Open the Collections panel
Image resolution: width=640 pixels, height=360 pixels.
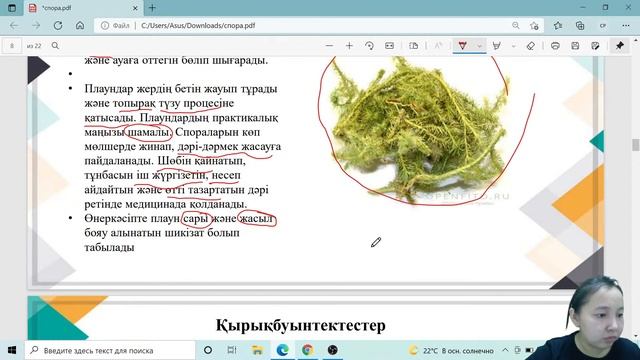(x=580, y=25)
